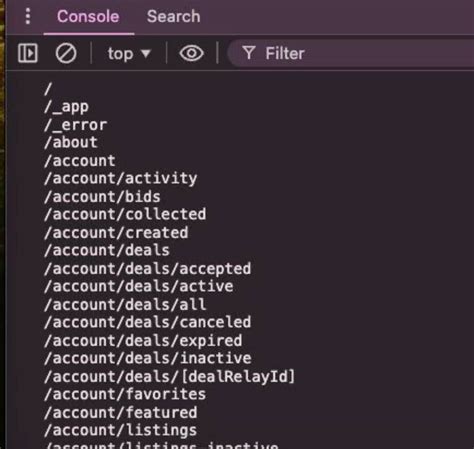
Task: Select the /account/bids entry
Action: (102, 197)
